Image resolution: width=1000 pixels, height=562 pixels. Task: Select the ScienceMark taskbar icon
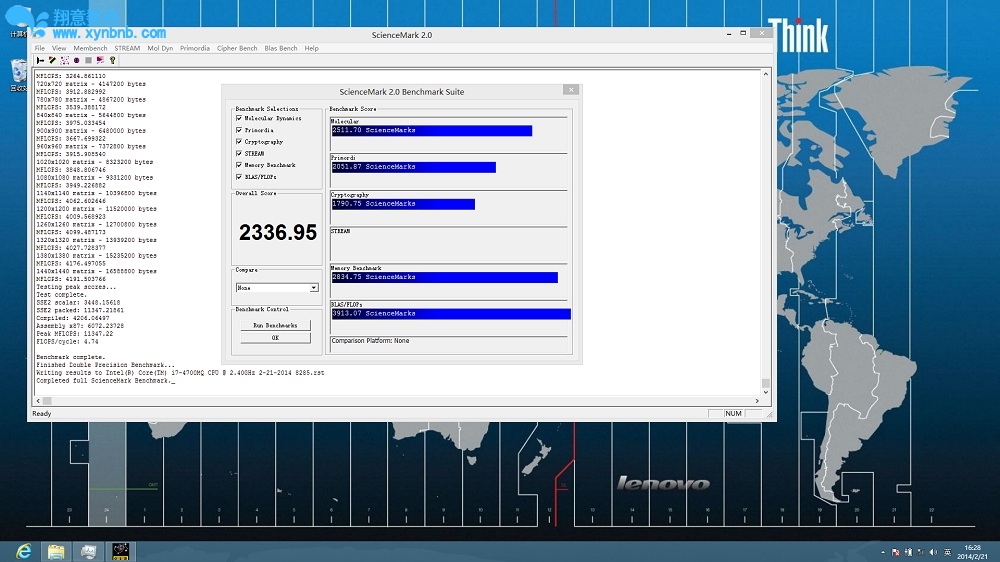(x=121, y=551)
